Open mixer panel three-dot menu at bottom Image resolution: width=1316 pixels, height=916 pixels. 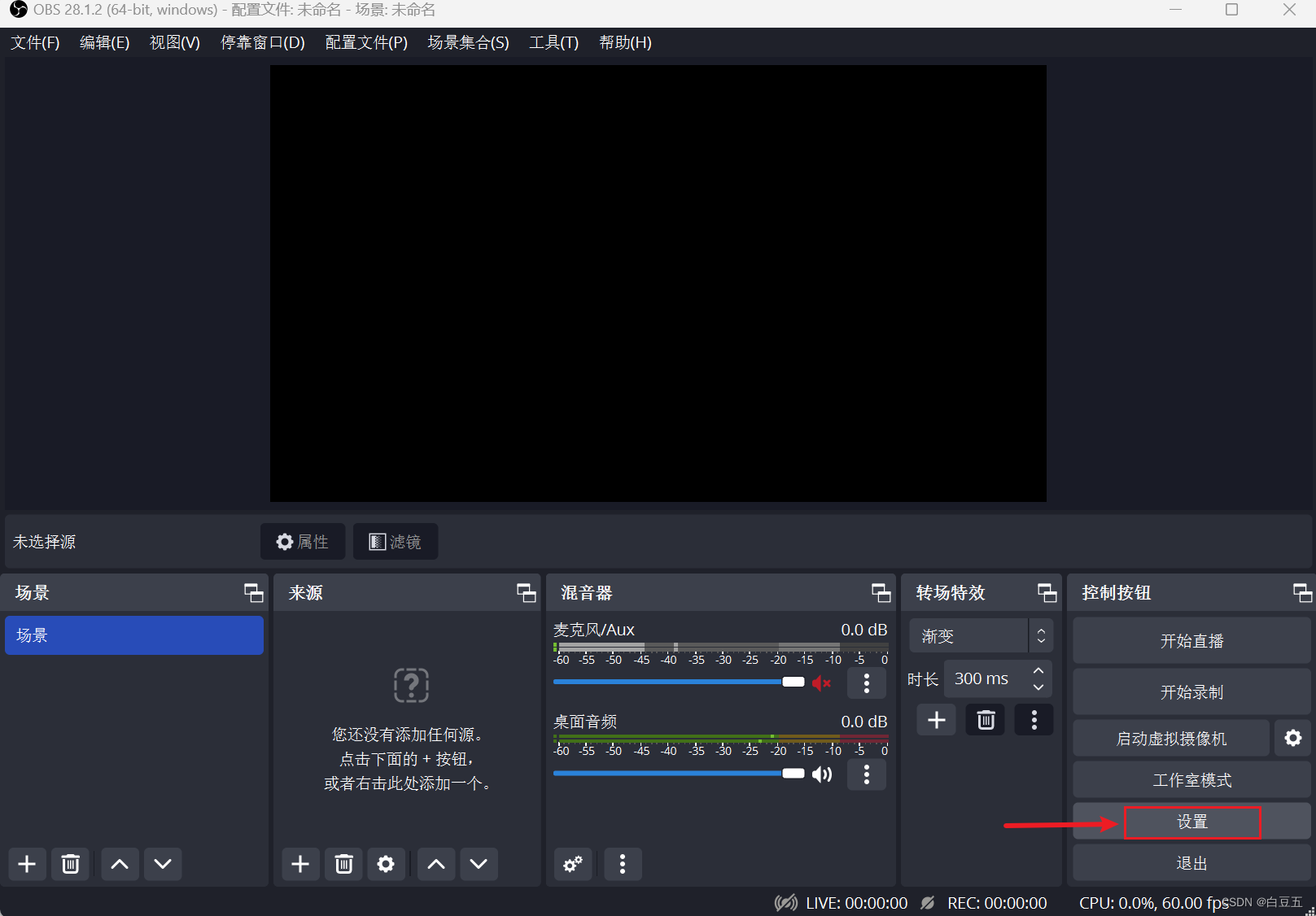[x=623, y=864]
